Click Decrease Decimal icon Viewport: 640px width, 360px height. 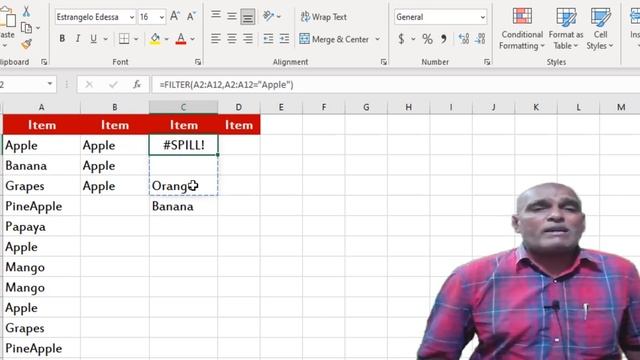pyautogui.click(x=480, y=39)
